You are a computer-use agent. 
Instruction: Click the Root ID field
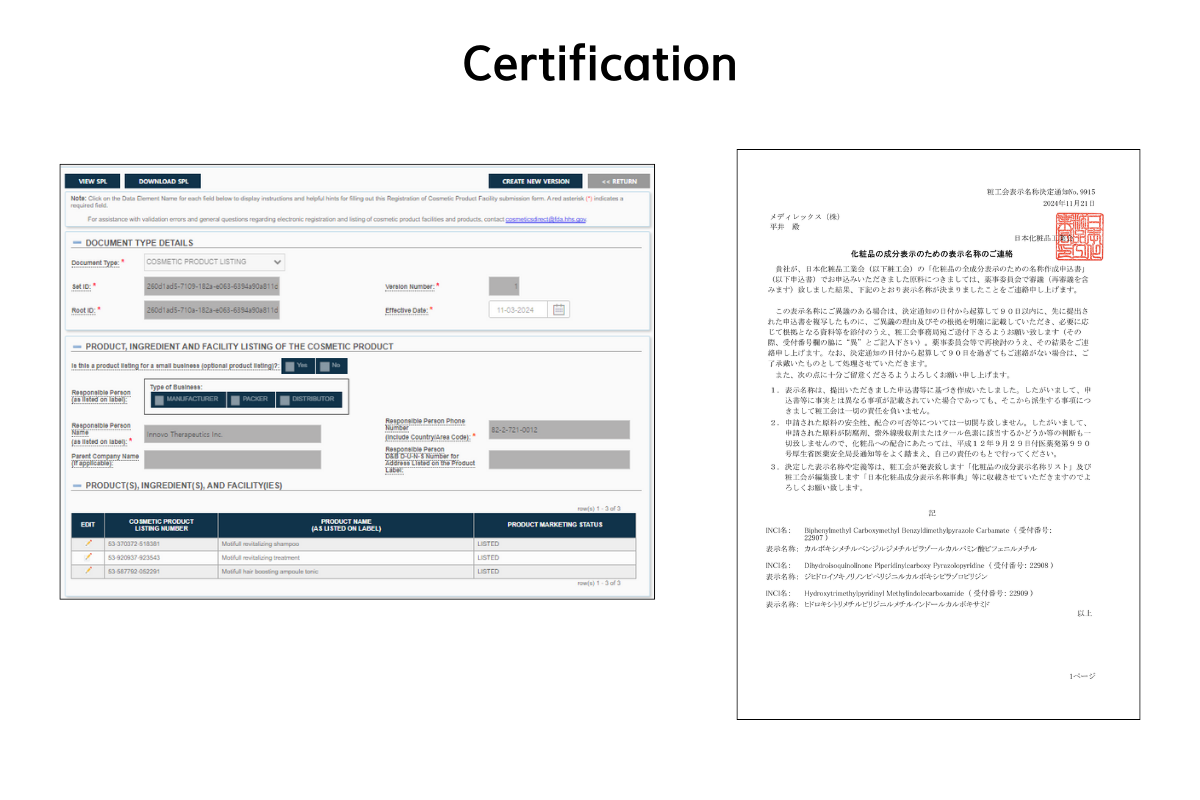coord(212,310)
